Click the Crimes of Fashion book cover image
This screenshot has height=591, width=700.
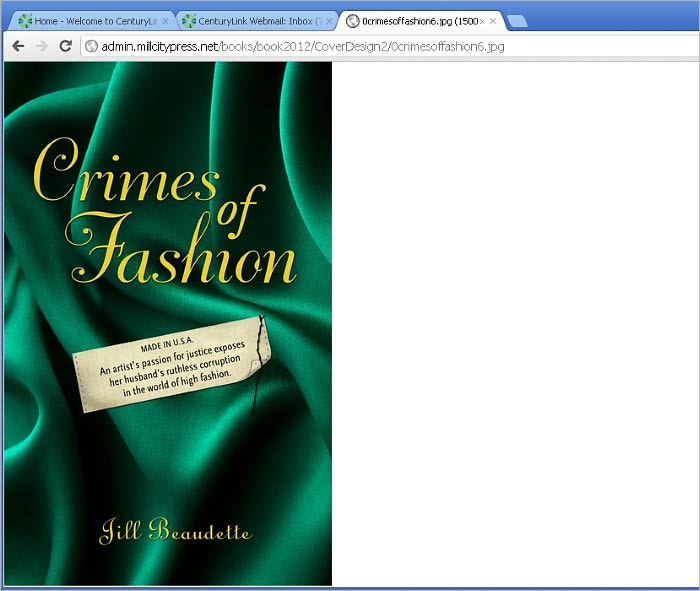[168, 324]
